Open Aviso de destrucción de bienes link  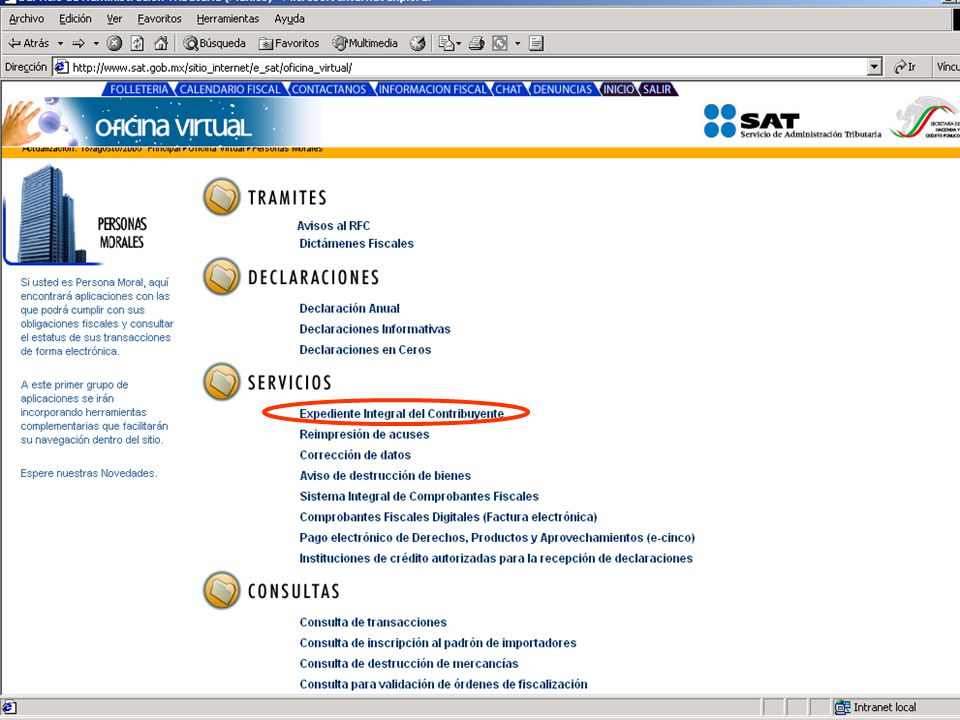385,476
